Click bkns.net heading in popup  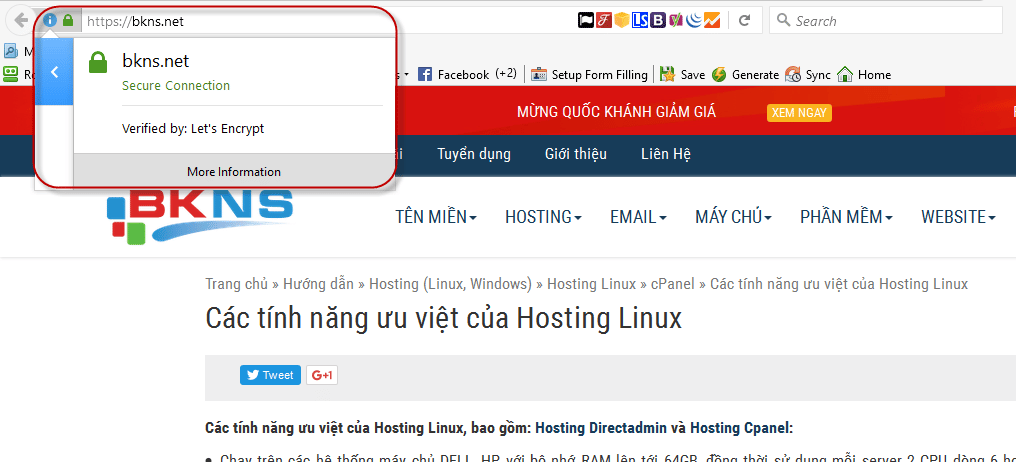click(156, 61)
